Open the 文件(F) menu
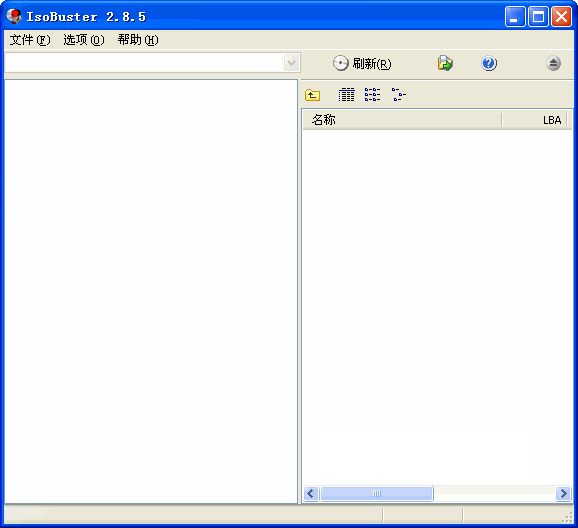 (30, 40)
